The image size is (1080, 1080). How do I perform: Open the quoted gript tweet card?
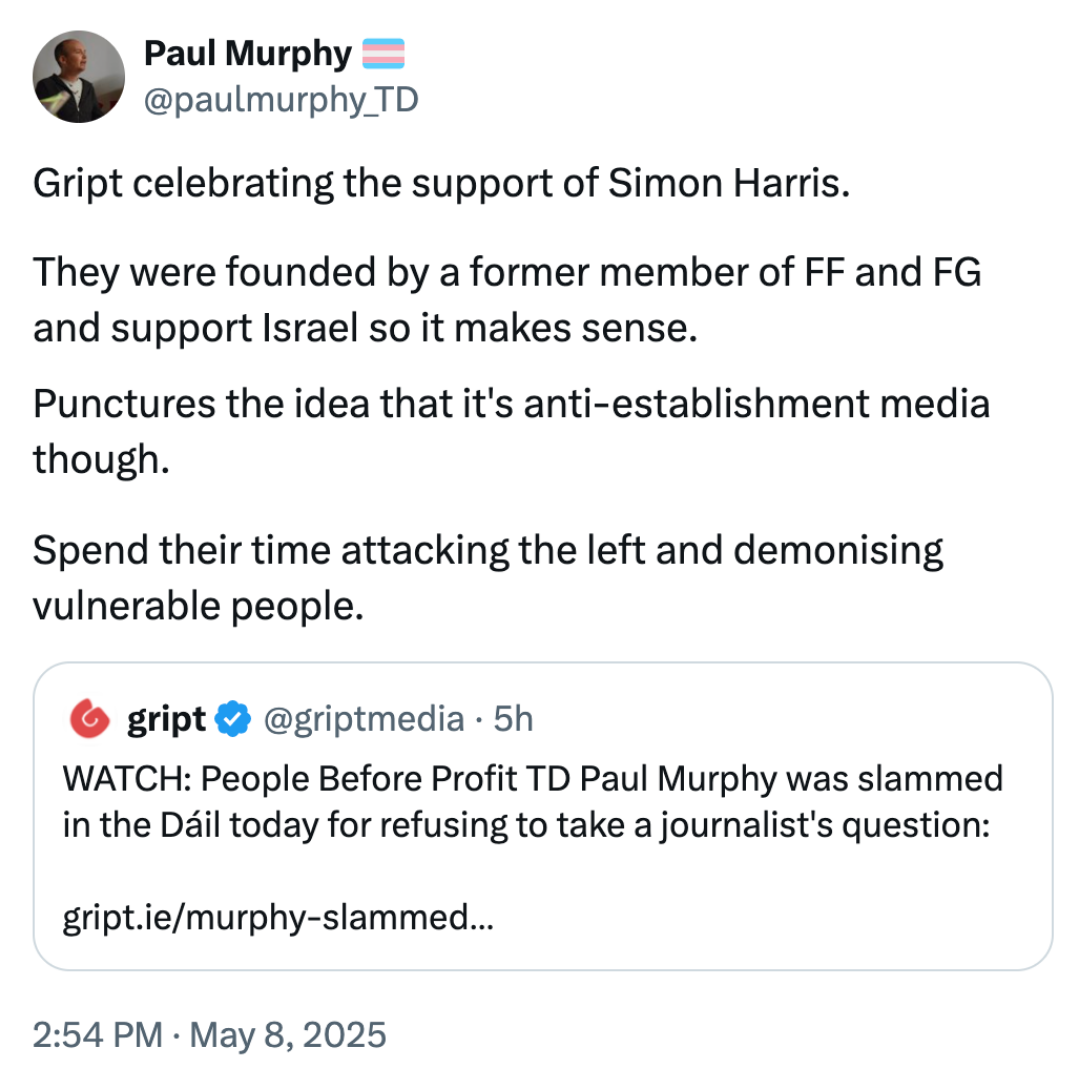click(543, 816)
